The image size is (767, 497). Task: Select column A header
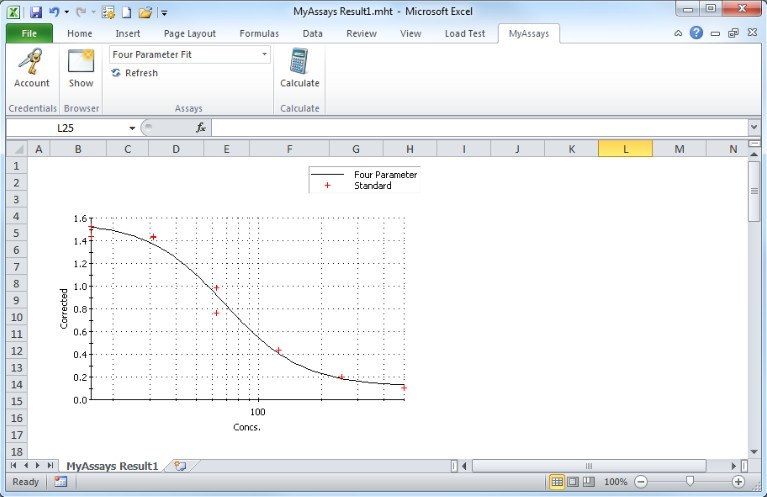(39, 149)
